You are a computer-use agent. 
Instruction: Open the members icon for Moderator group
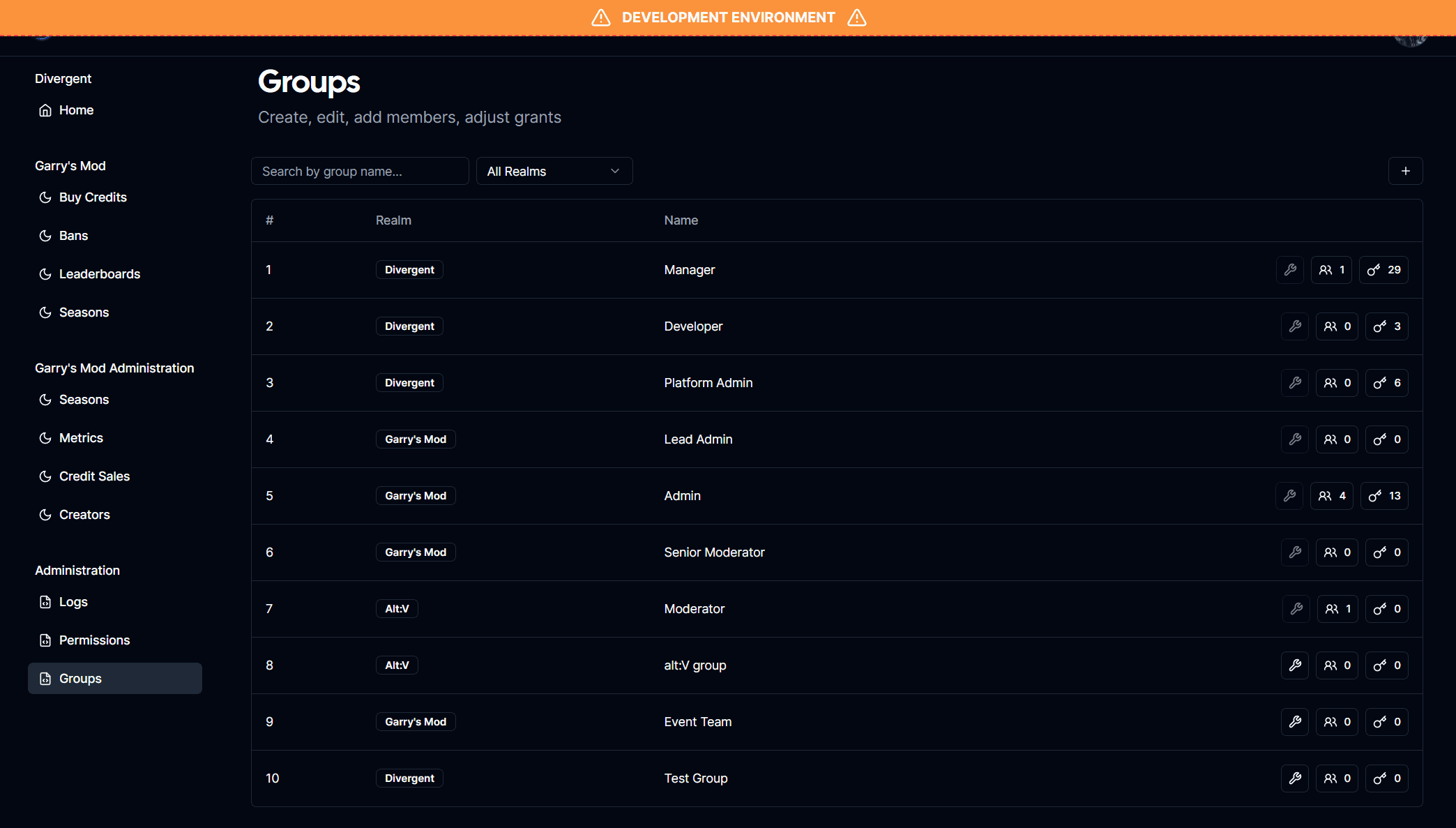(x=1337, y=608)
